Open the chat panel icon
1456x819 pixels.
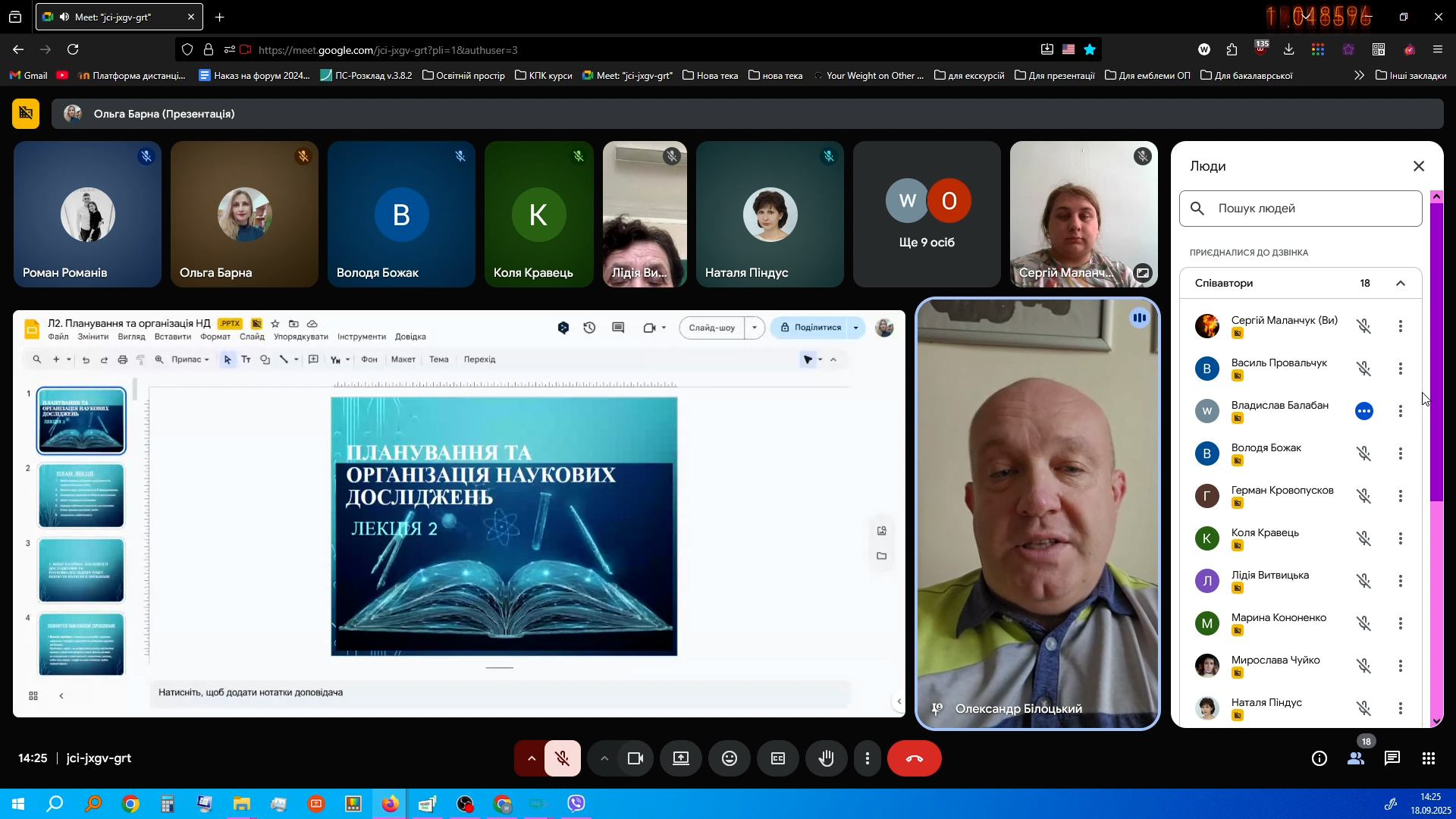1392,758
